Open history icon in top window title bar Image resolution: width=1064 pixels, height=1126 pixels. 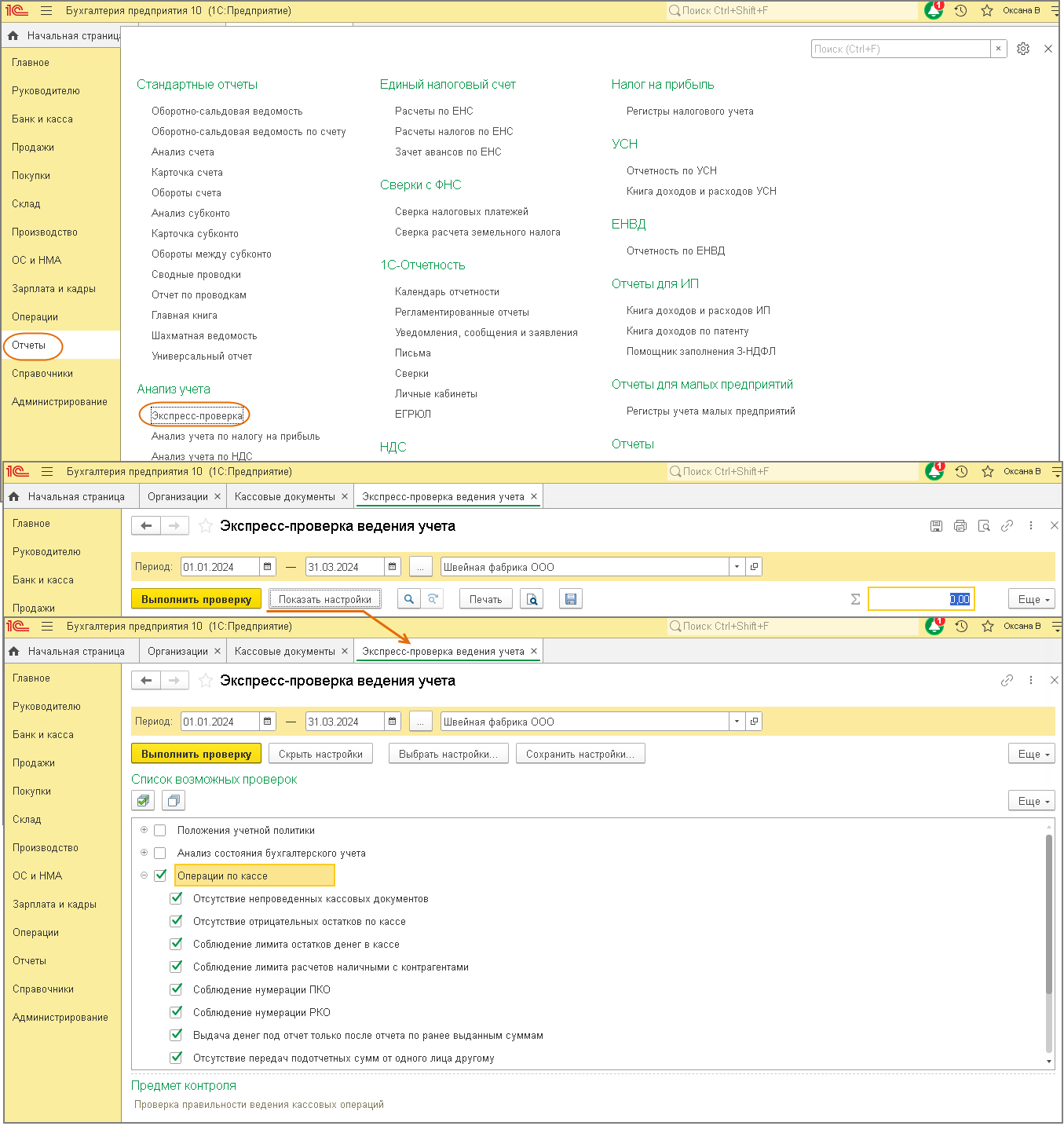click(960, 10)
